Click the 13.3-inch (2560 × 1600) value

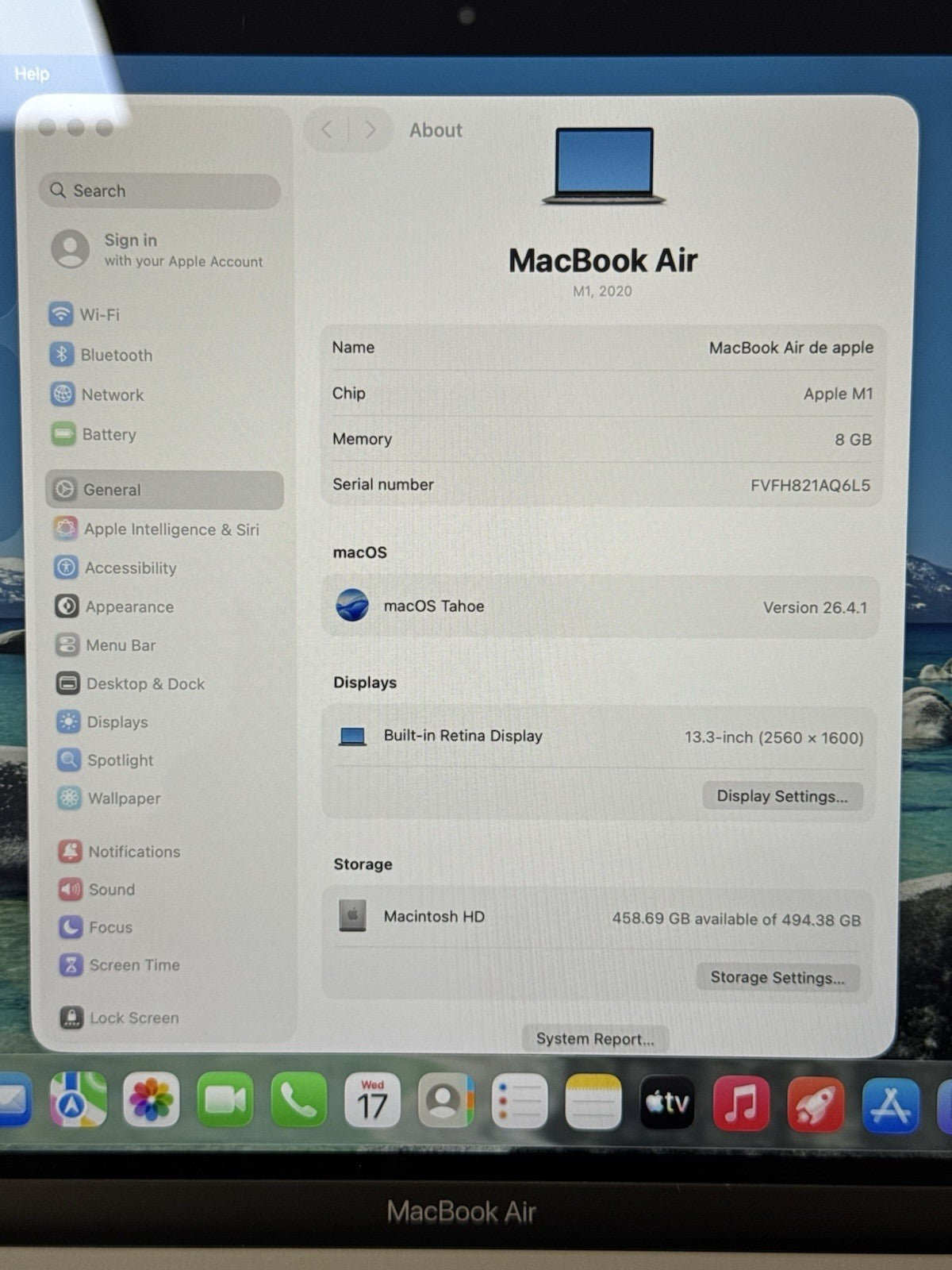click(773, 737)
